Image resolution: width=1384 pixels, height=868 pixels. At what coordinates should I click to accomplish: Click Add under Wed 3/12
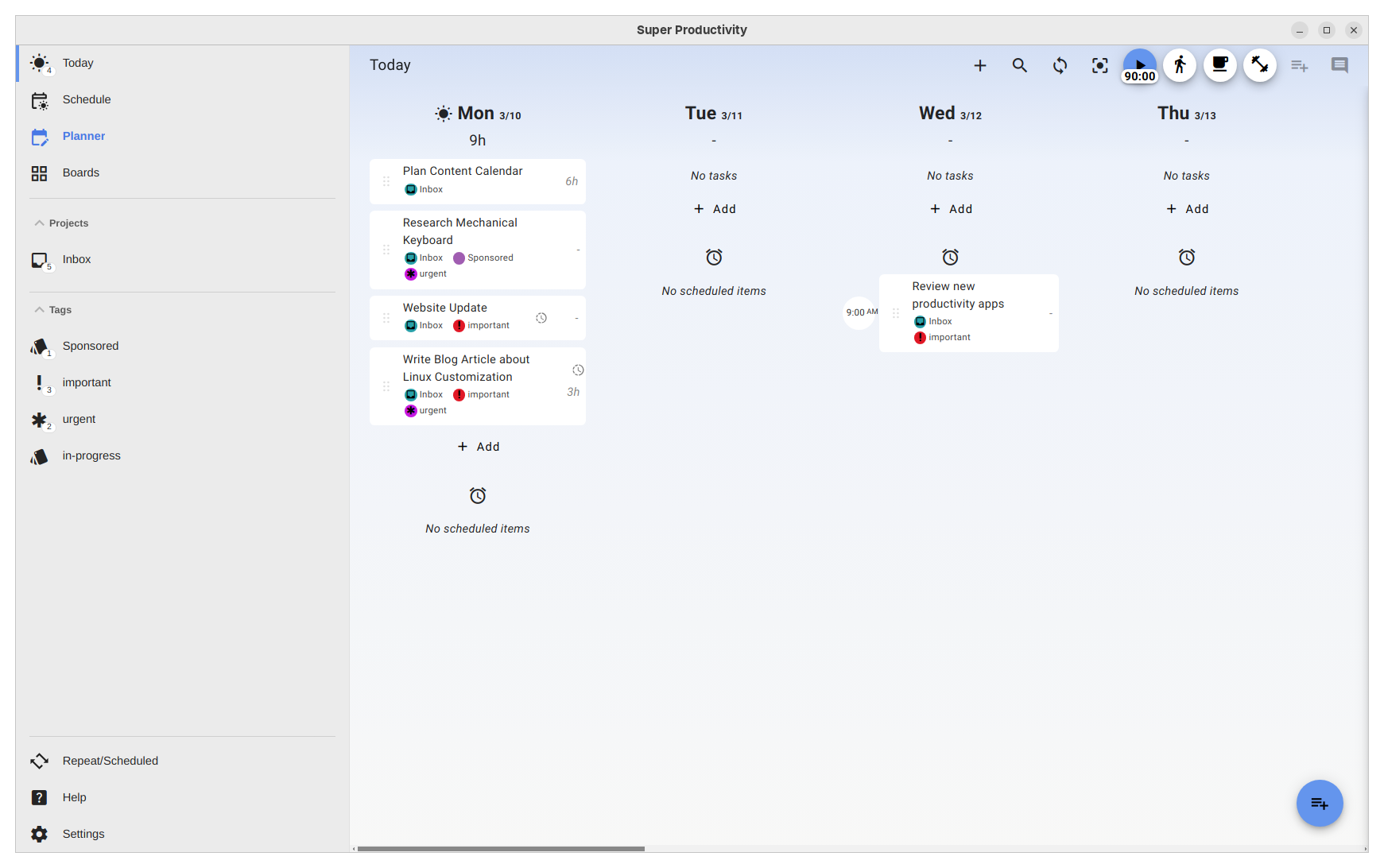950,209
